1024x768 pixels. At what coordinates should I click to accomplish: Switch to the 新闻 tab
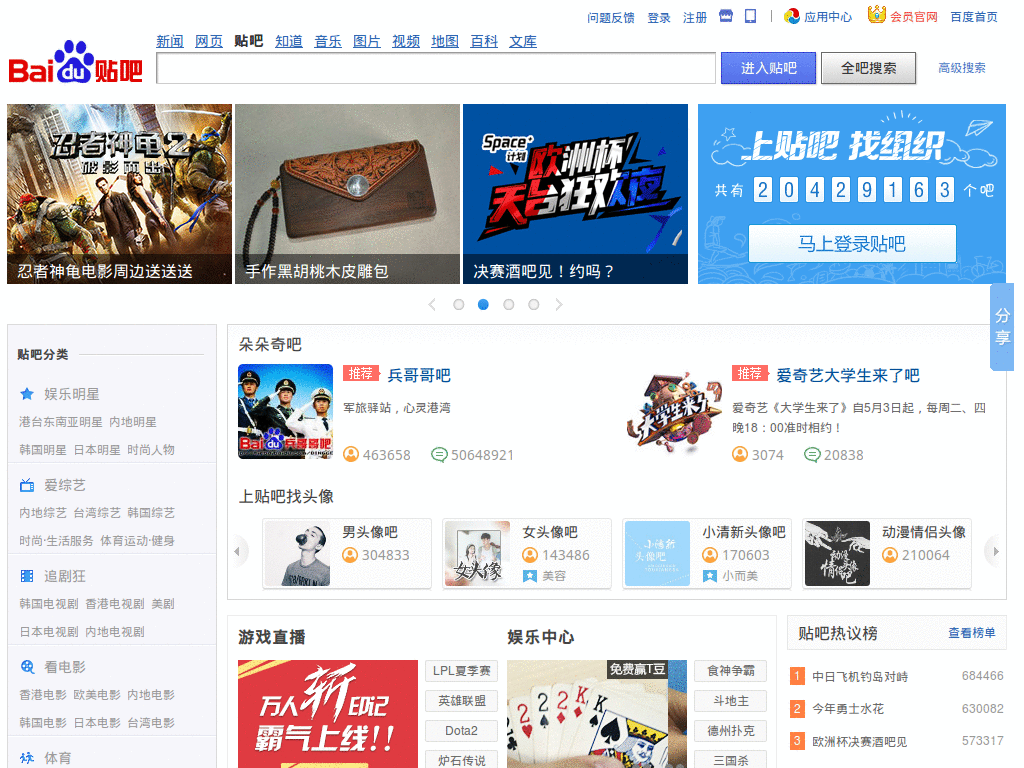pyautogui.click(x=170, y=41)
